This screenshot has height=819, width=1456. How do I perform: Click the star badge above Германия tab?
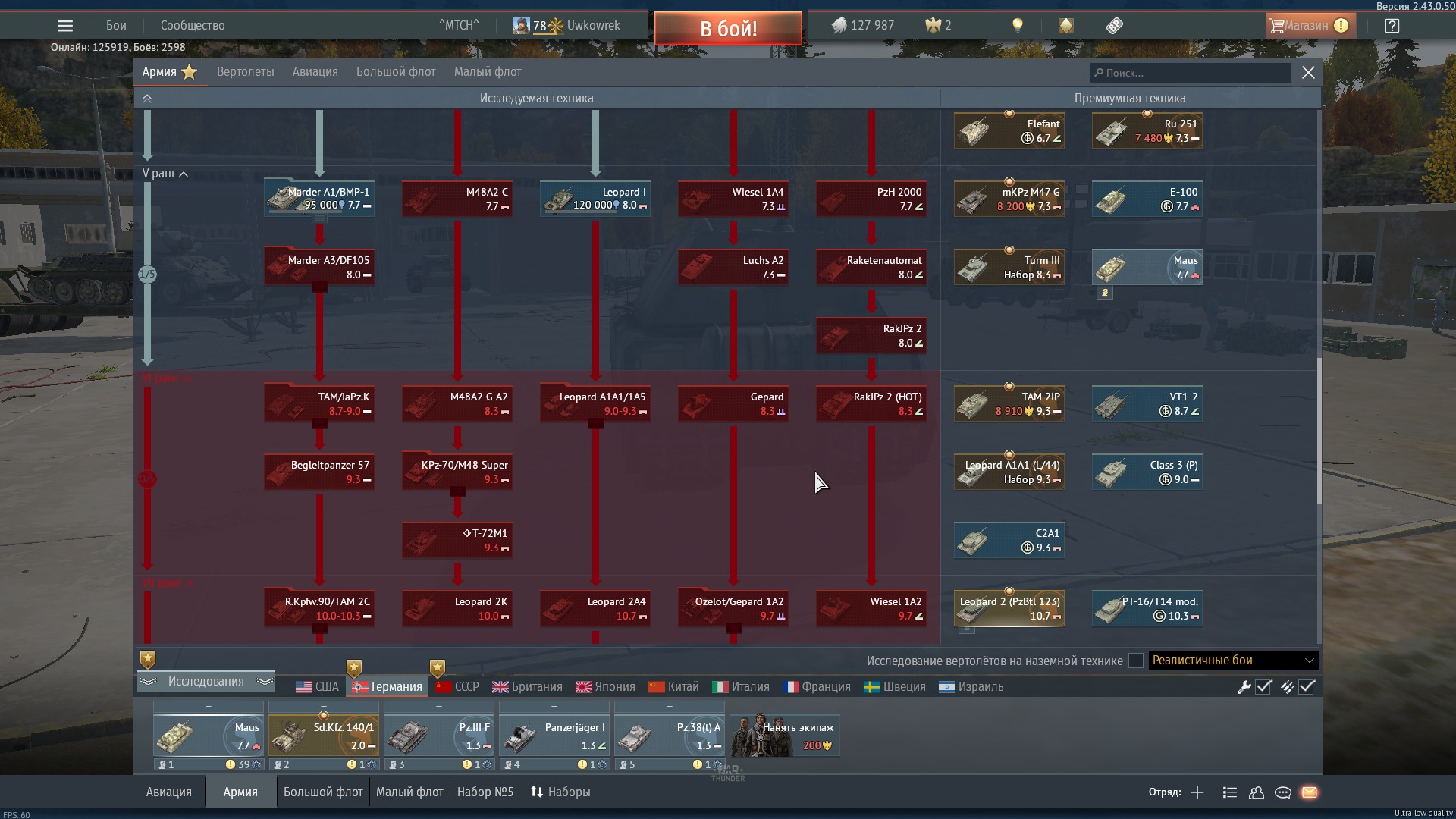coord(354,668)
